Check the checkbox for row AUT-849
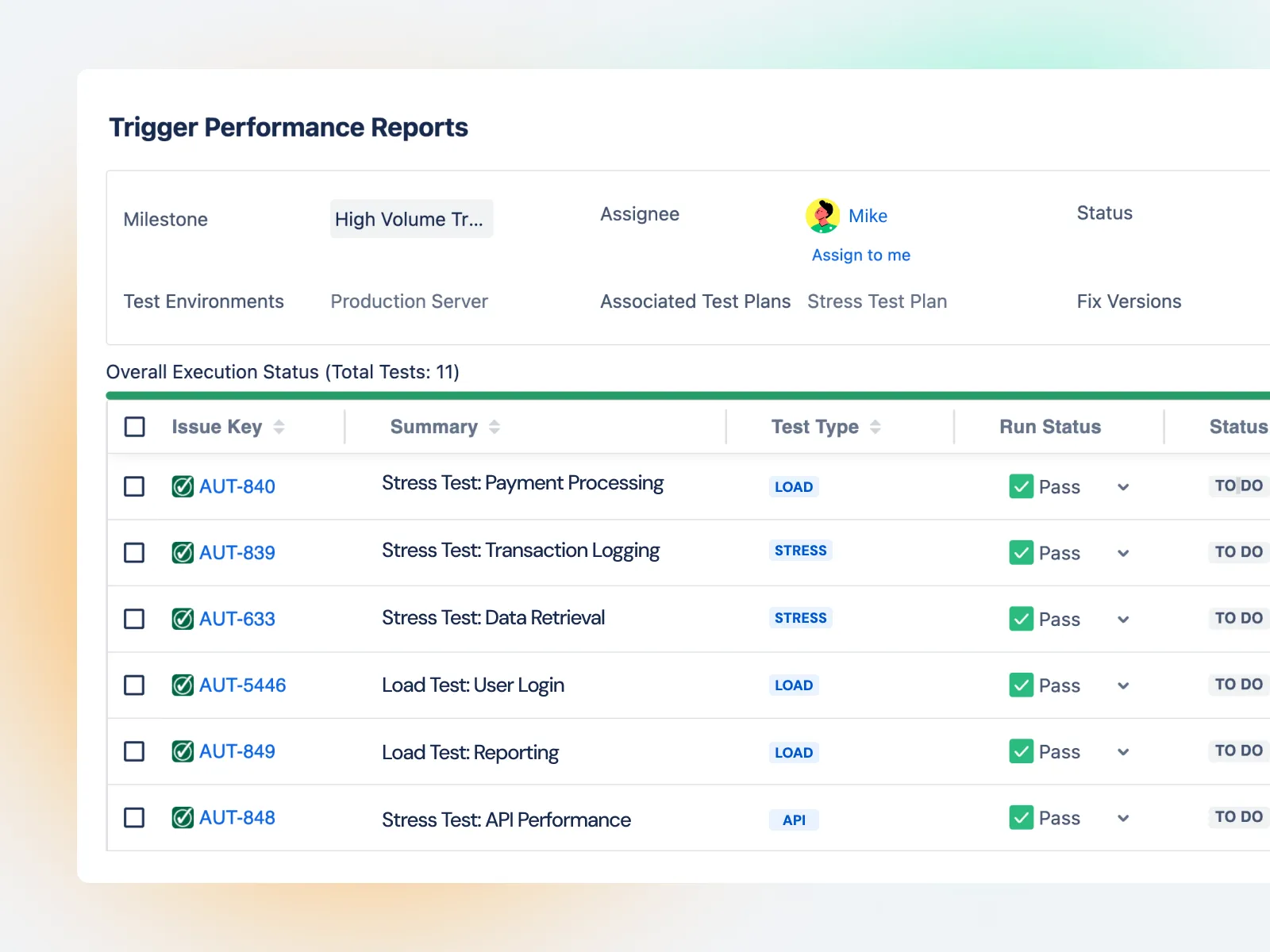The width and height of the screenshot is (1270, 952). tap(134, 751)
